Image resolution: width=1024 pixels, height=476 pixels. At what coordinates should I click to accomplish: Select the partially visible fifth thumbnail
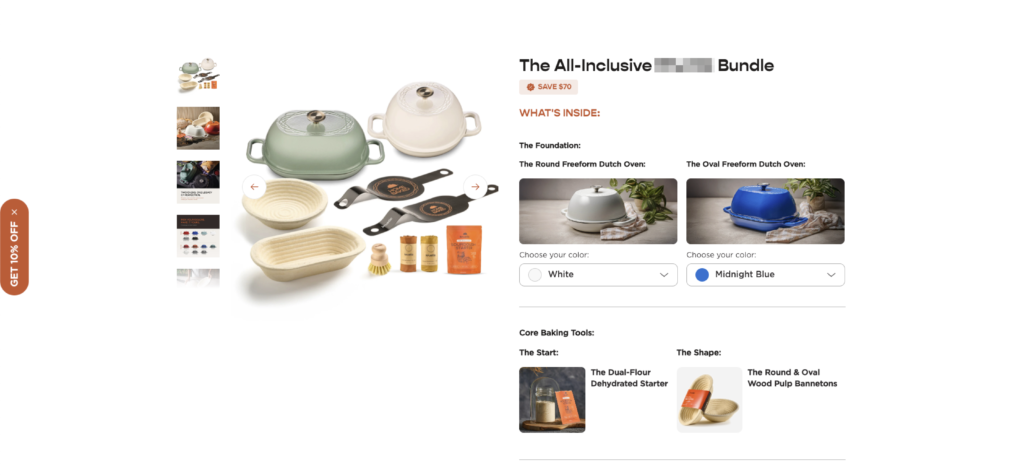(x=198, y=278)
